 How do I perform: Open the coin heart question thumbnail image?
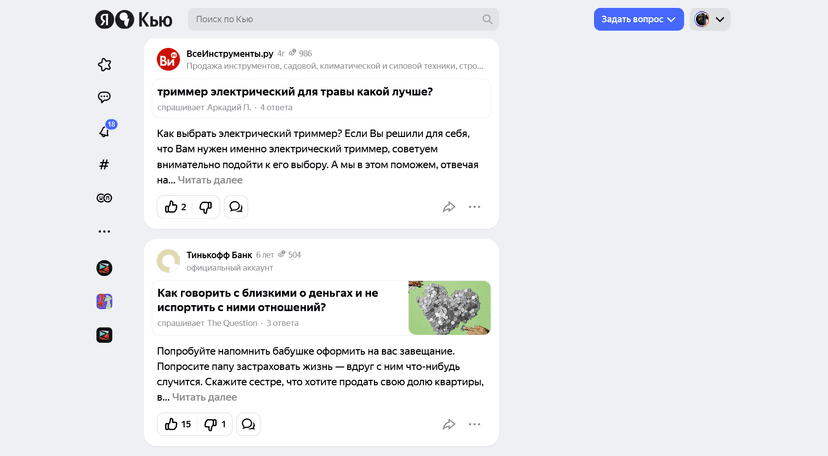pyautogui.click(x=449, y=308)
